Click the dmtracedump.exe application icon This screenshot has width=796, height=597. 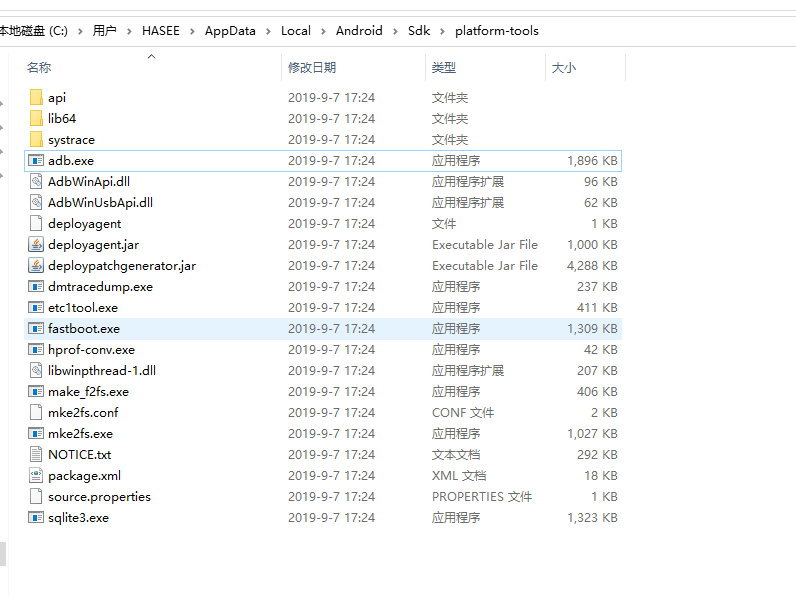(x=36, y=286)
